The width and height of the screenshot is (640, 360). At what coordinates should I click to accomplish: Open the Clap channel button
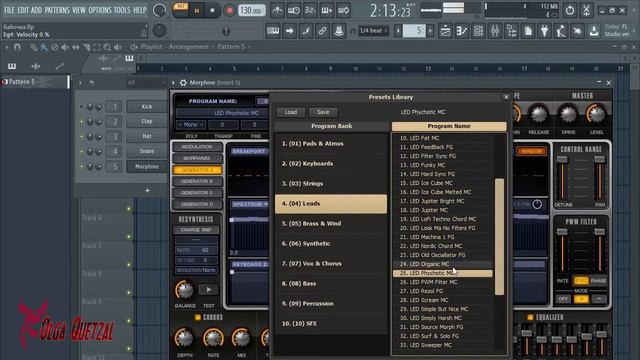[x=147, y=122]
